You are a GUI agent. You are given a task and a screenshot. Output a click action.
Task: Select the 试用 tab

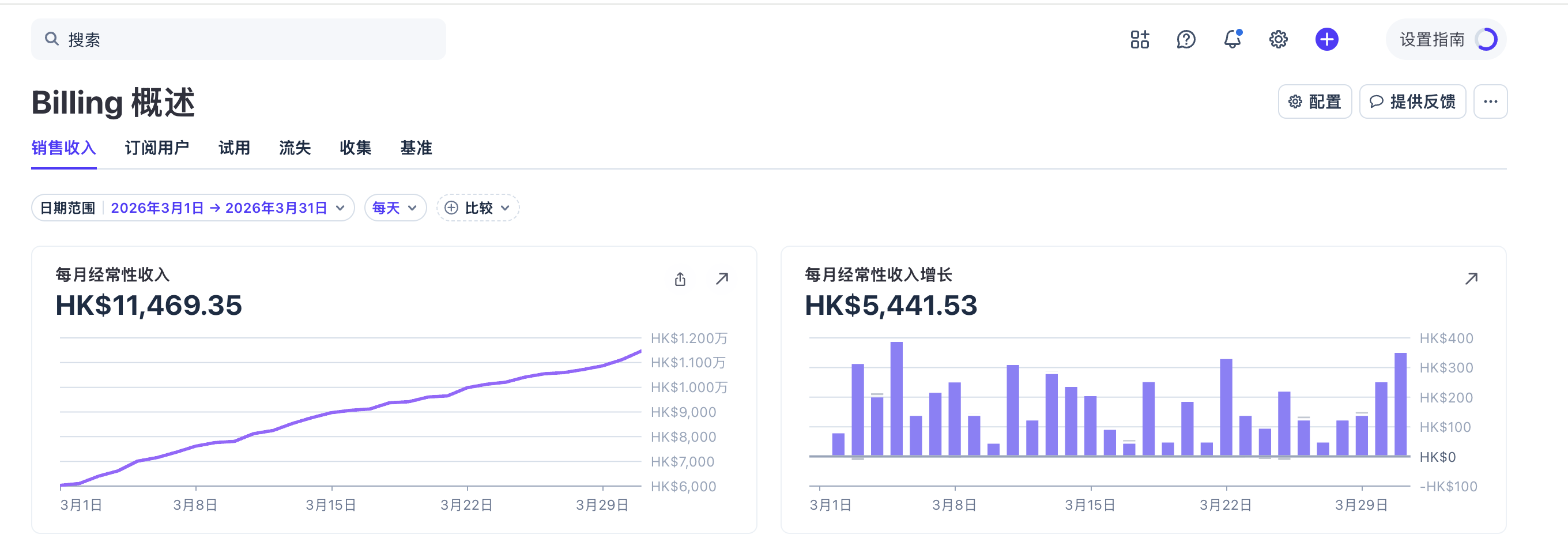(x=235, y=148)
